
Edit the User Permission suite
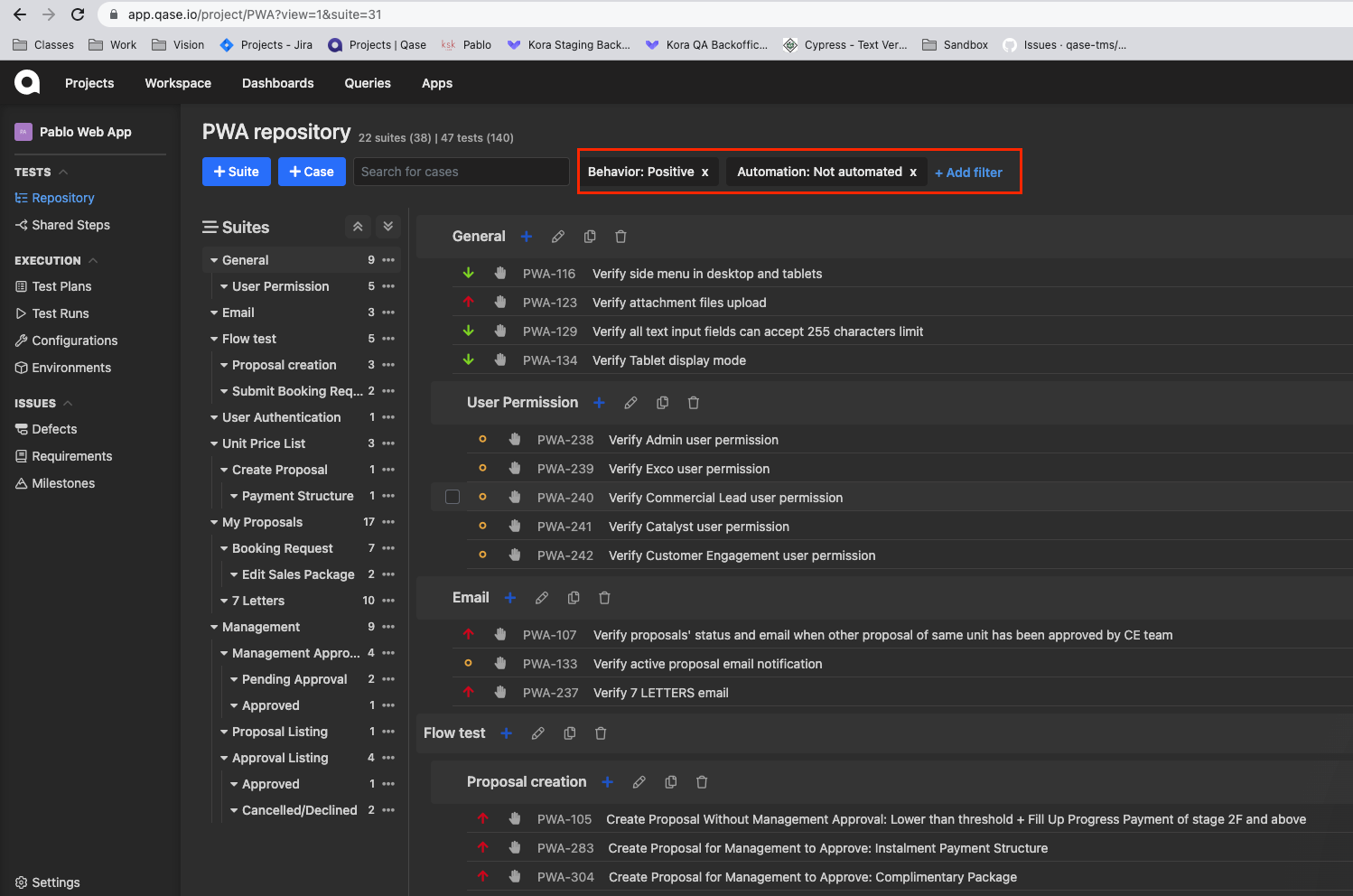(x=630, y=403)
